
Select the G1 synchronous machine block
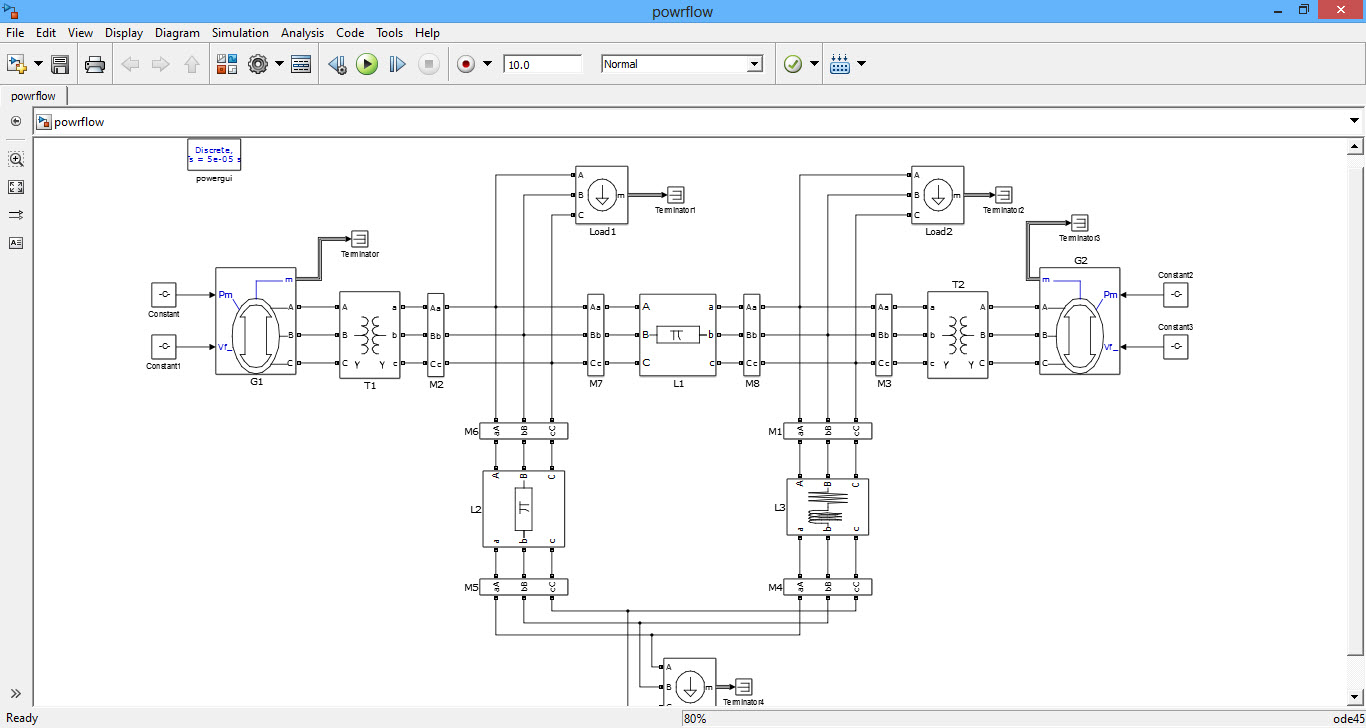click(x=257, y=321)
